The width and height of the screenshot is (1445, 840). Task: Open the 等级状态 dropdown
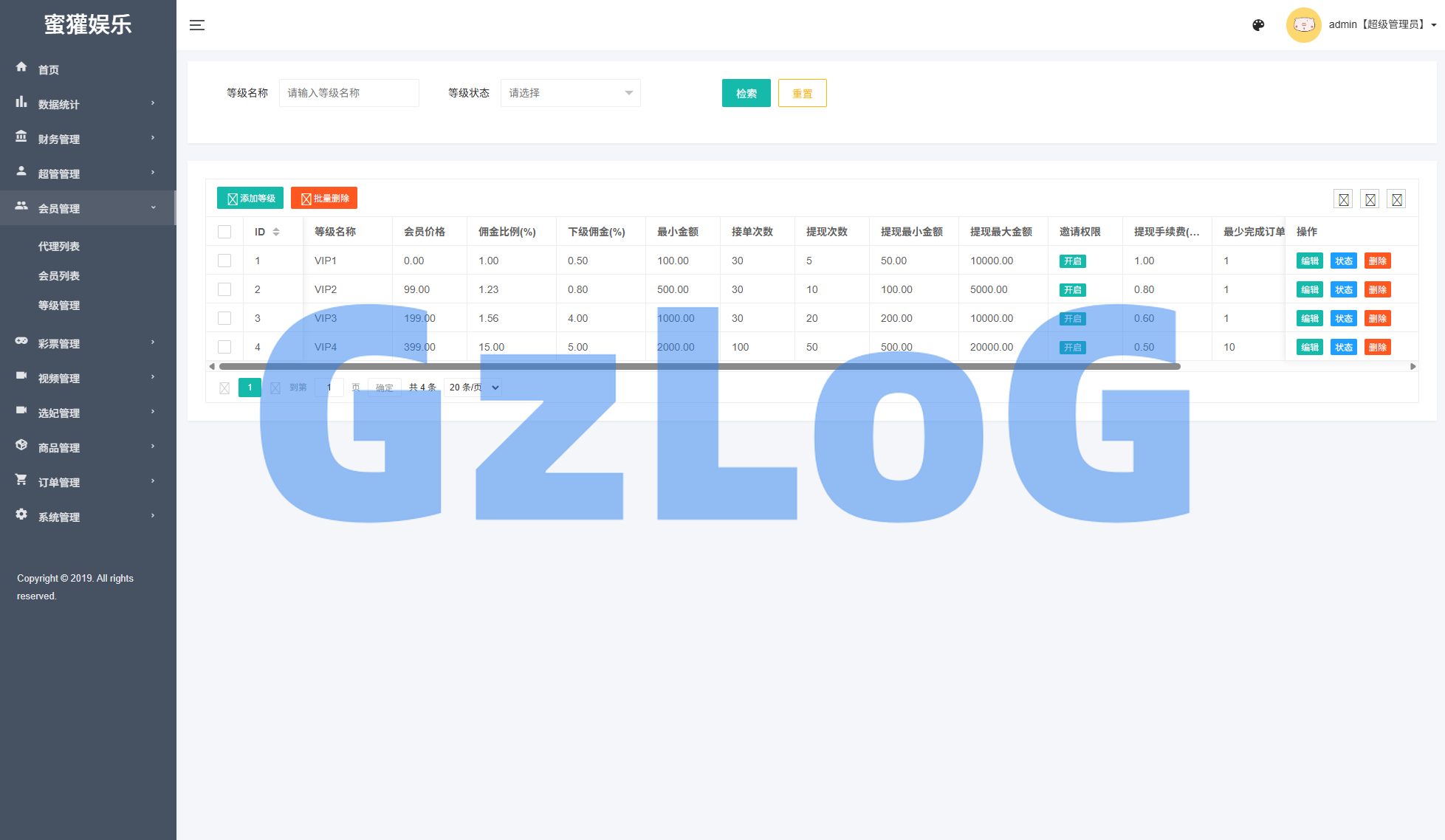point(570,93)
